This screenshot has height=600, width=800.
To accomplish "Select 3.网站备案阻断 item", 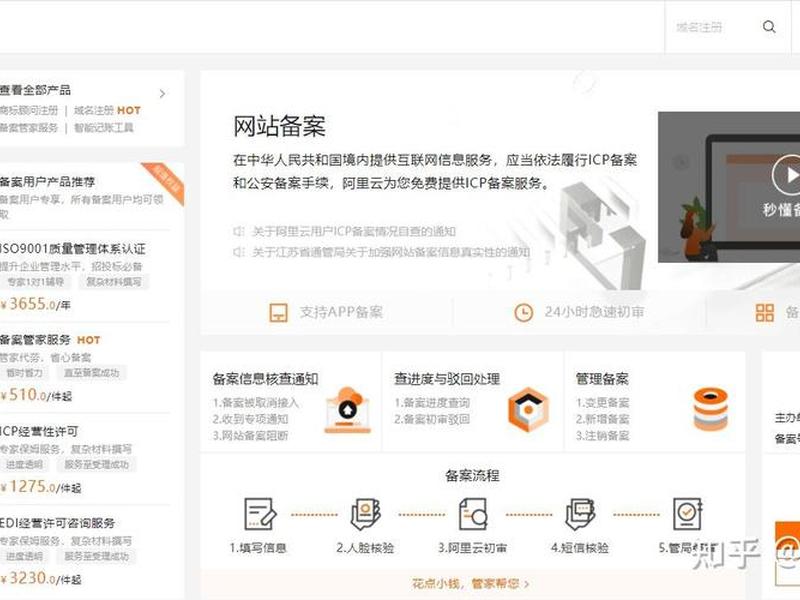I will pos(251,435).
